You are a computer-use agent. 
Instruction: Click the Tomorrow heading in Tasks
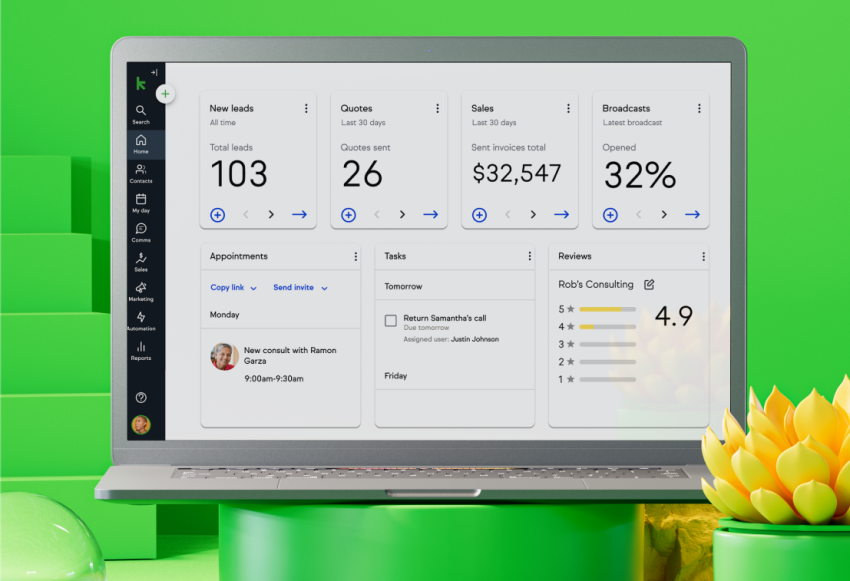pos(403,286)
